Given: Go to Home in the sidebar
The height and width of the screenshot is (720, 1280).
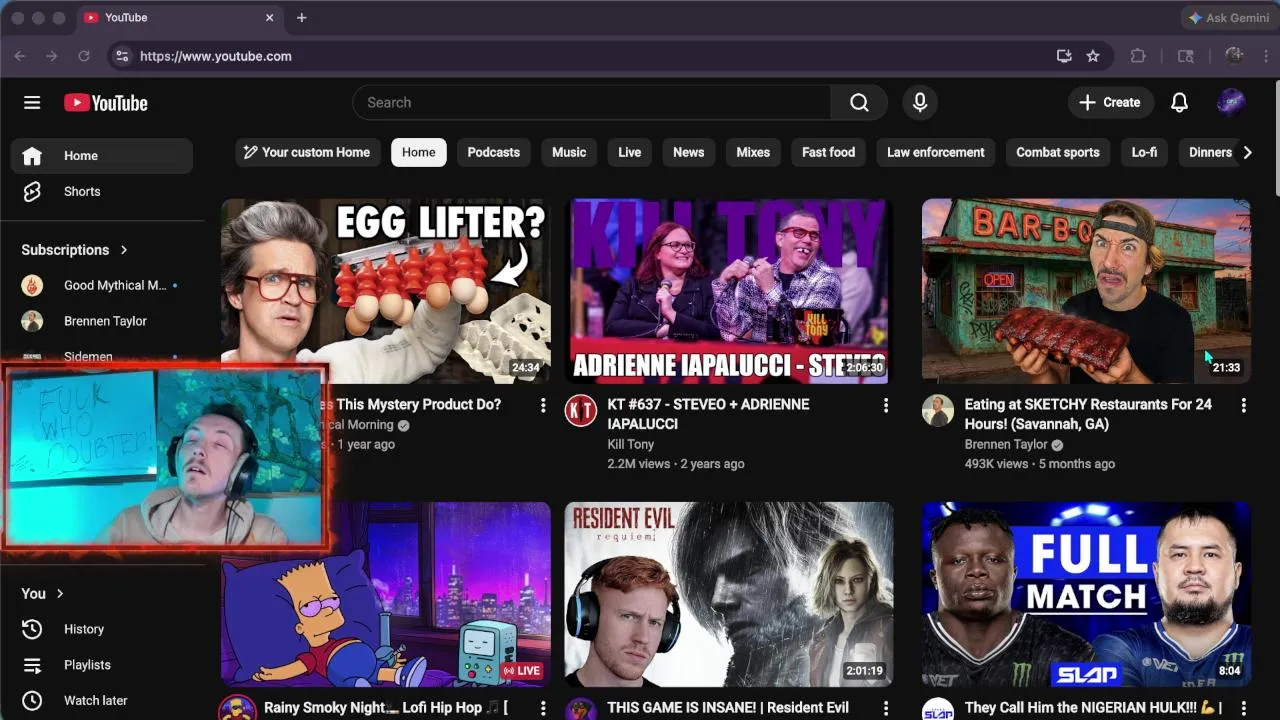Looking at the screenshot, I should 102,156.
